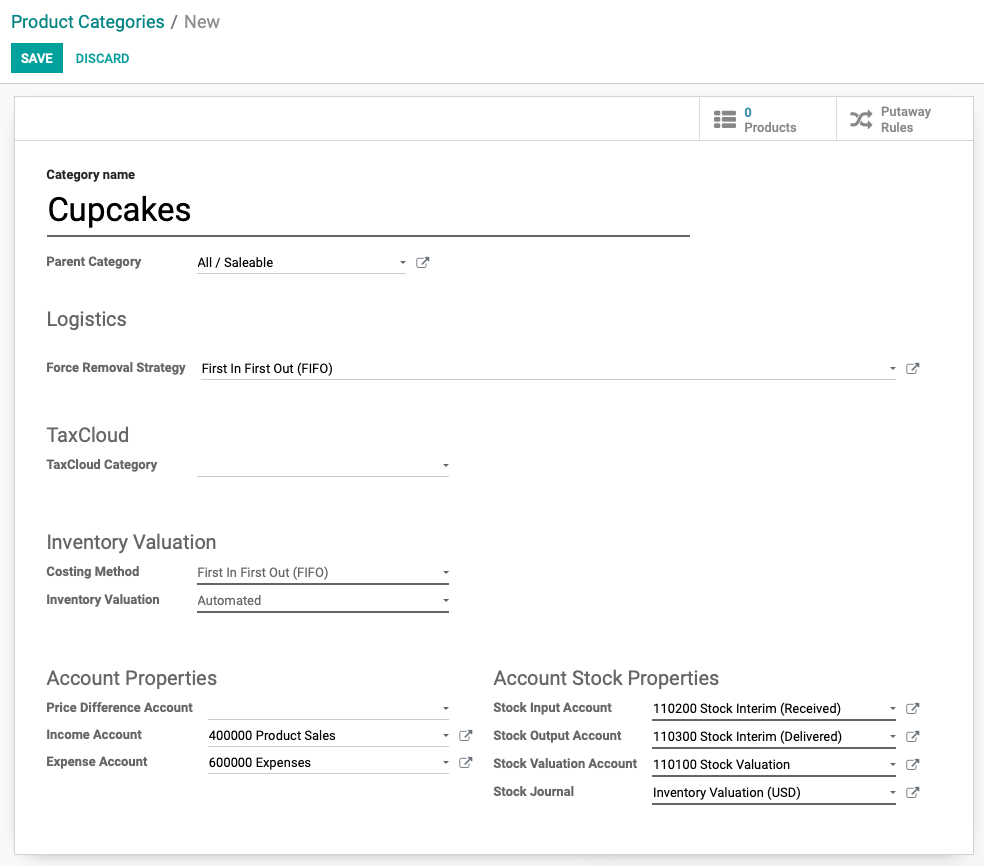984x866 pixels.
Task: Open external link for Expense Account
Action: [x=465, y=762]
